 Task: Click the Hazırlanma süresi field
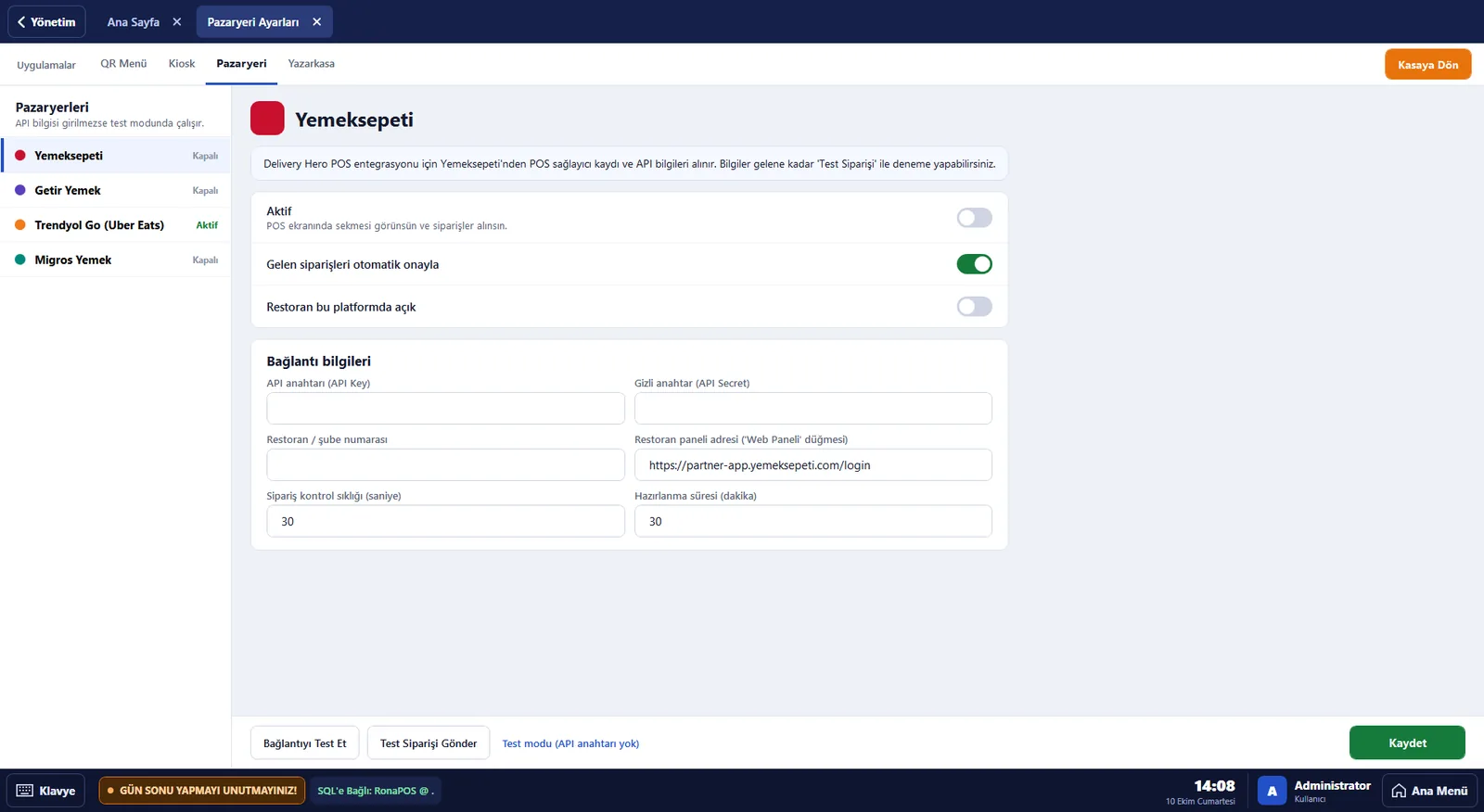pyautogui.click(x=813, y=521)
